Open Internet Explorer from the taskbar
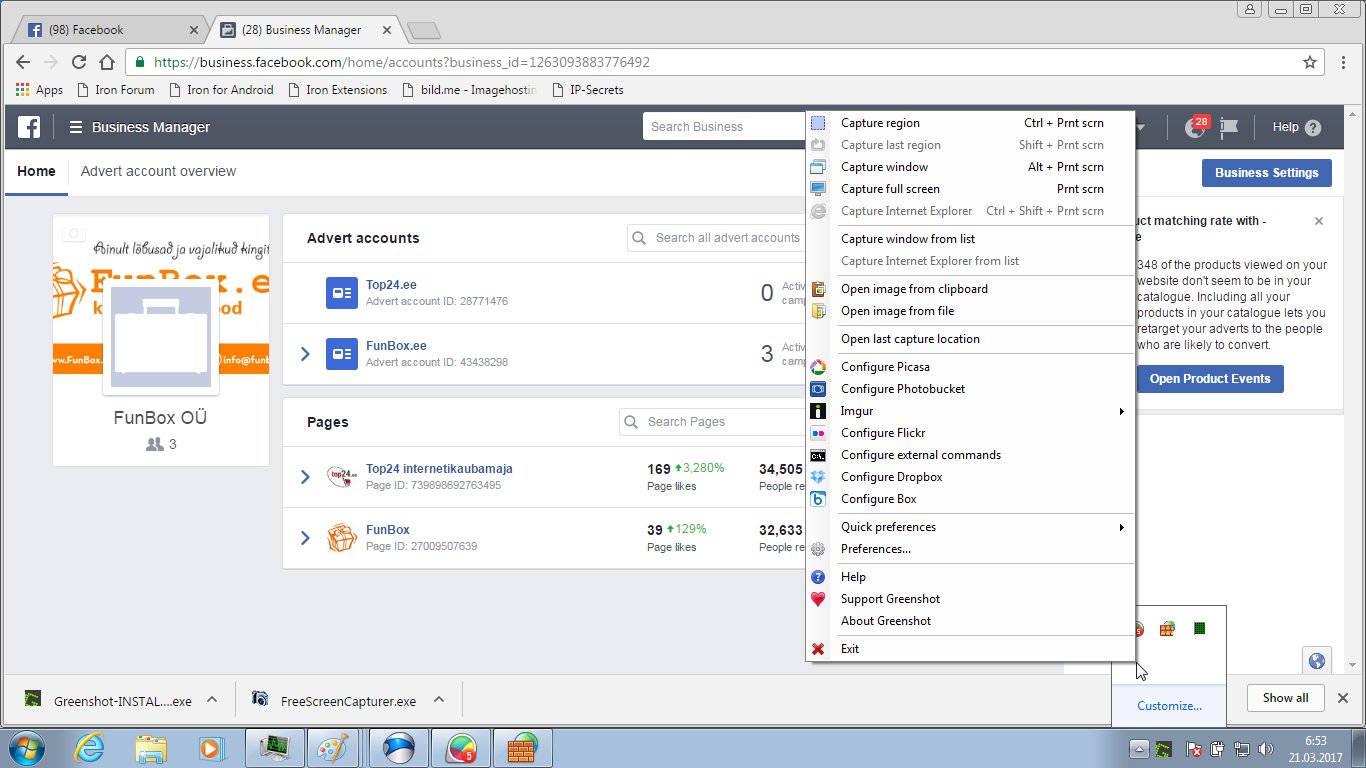 [90, 748]
